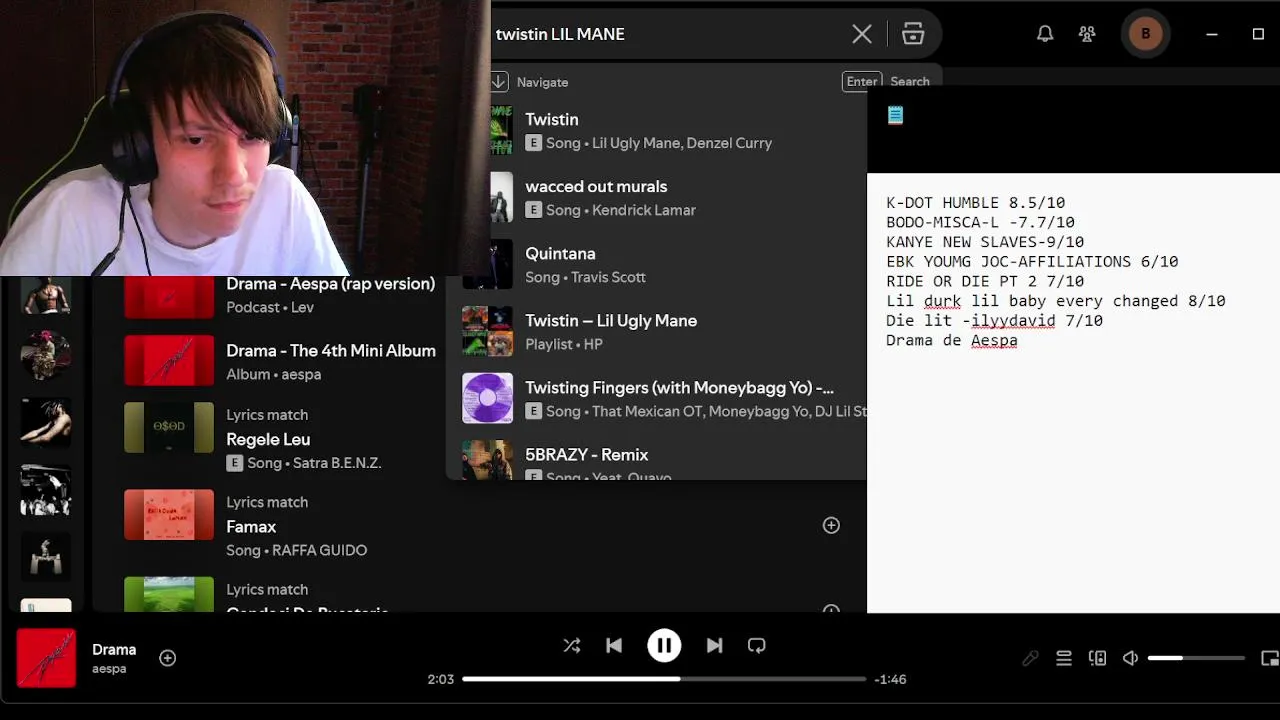Click the Die lit -ilyydavid 7/10 line
1280x720 pixels.
click(994, 321)
